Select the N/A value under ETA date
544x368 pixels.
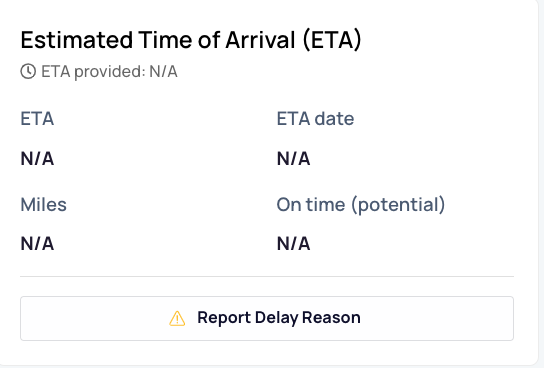tap(294, 159)
